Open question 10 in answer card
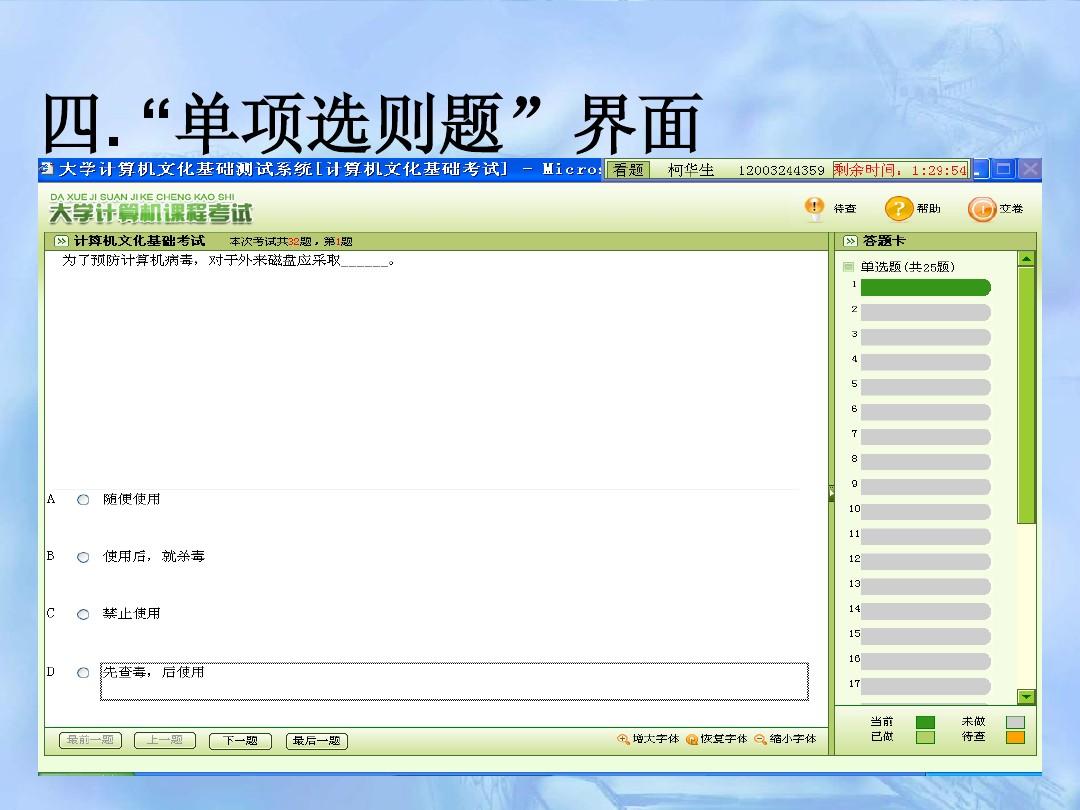 (926, 512)
